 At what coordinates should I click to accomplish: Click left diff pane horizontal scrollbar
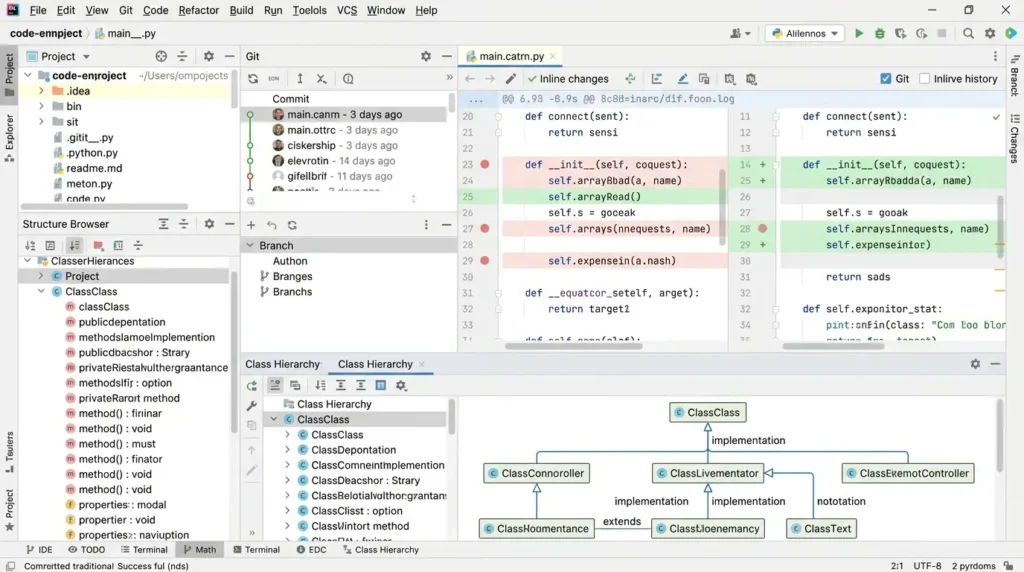click(x=573, y=346)
